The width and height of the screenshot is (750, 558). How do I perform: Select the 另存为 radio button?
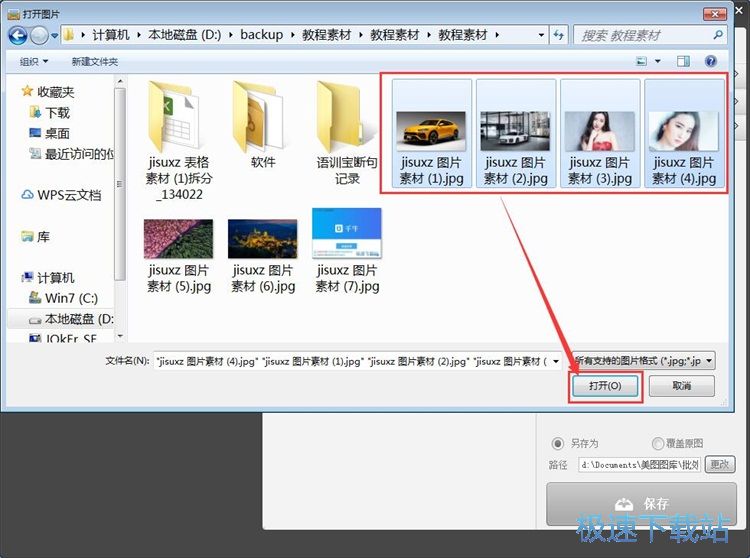tap(557, 443)
